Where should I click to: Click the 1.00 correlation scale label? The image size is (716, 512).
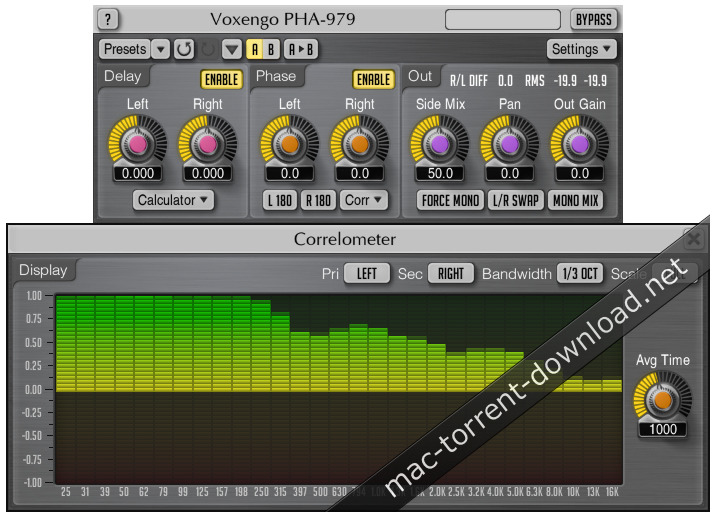(x=34, y=296)
